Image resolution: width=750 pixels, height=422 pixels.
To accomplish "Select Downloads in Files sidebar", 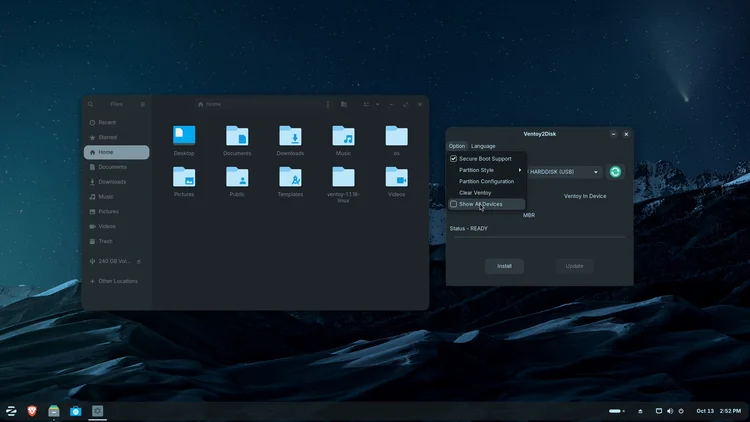I will point(116,182).
